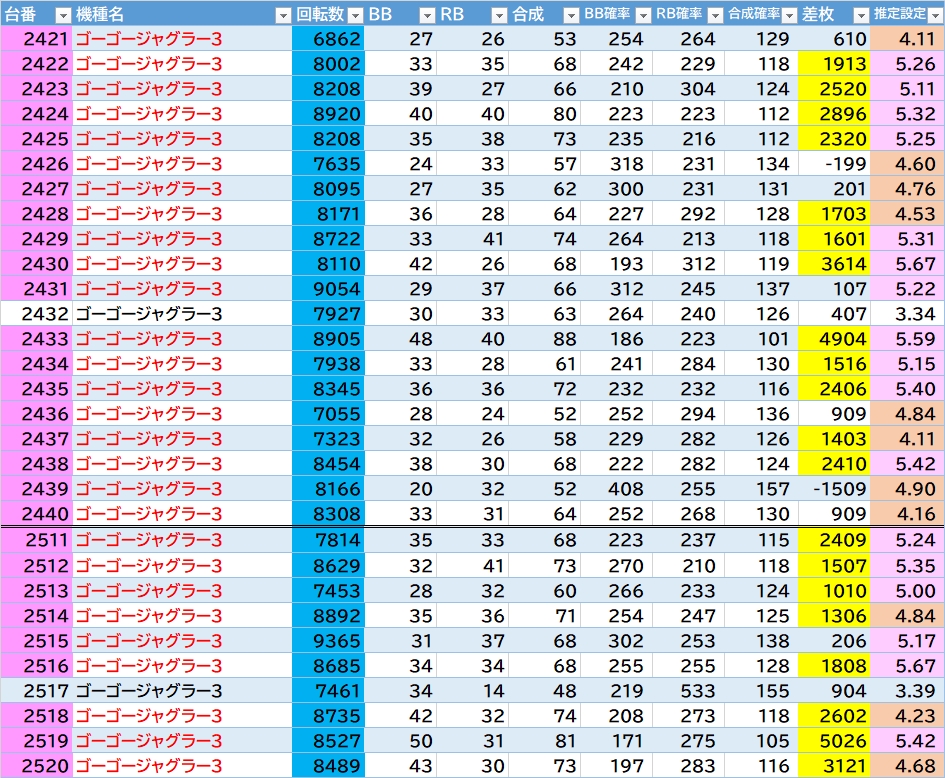Select the spin count cell 8920
Viewport: 945px width, 778px height.
point(328,114)
